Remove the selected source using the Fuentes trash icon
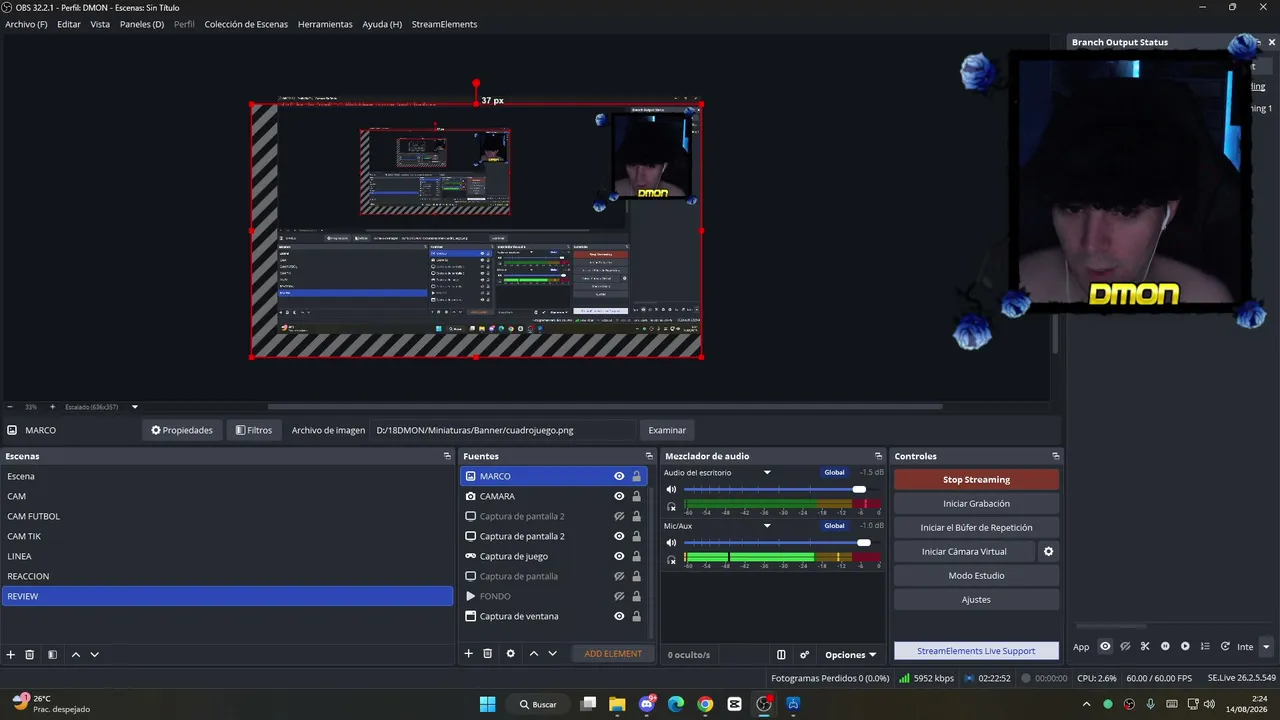The width and height of the screenshot is (1280, 720). tap(488, 653)
